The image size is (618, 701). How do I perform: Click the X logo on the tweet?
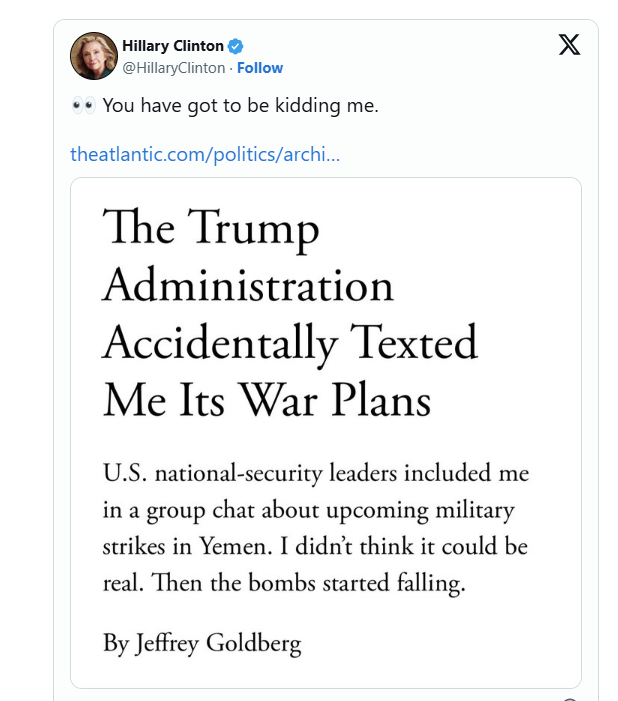(x=568, y=45)
